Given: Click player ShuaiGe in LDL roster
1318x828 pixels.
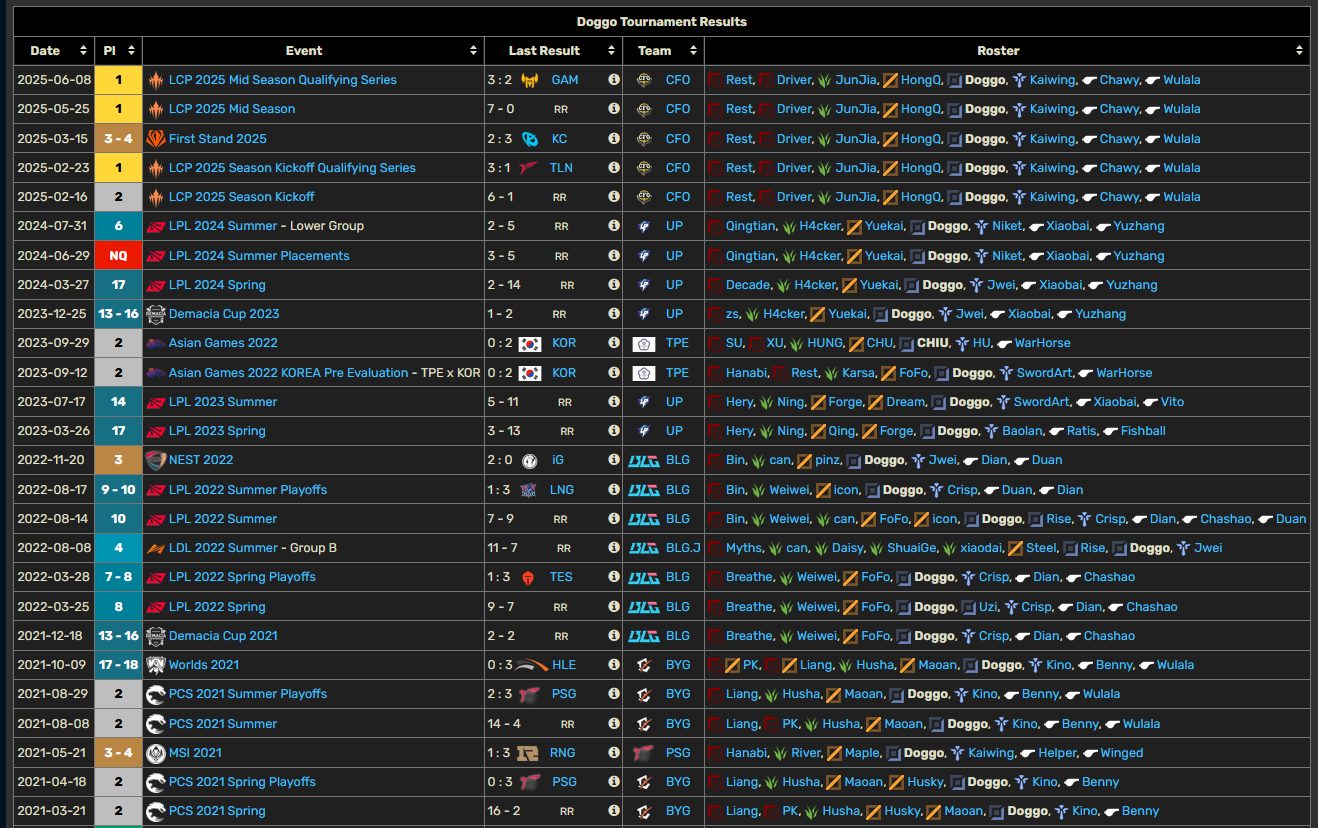Looking at the screenshot, I should pyautogui.click(x=912, y=548).
